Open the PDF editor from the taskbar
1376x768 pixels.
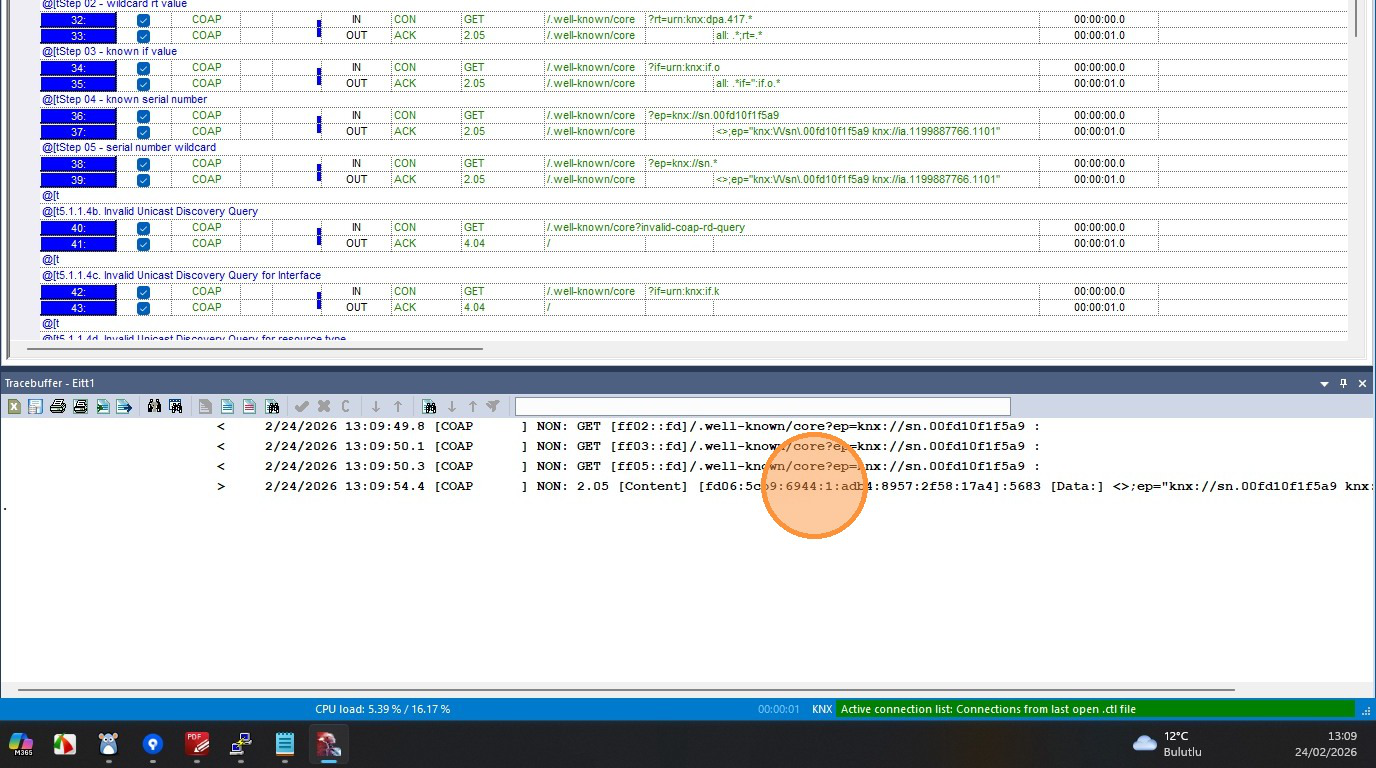pos(197,744)
